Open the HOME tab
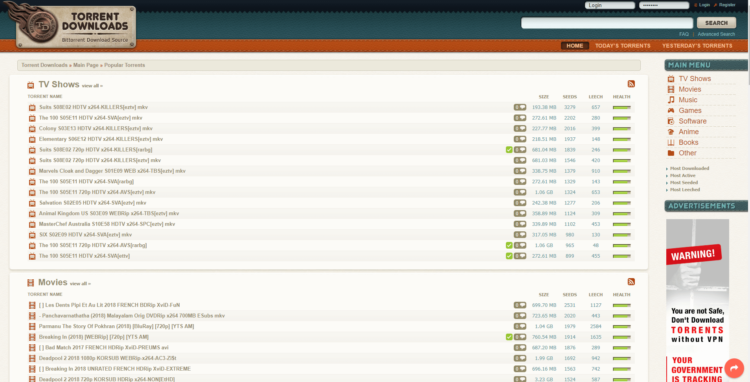This screenshot has height=382, width=750. tap(574, 46)
